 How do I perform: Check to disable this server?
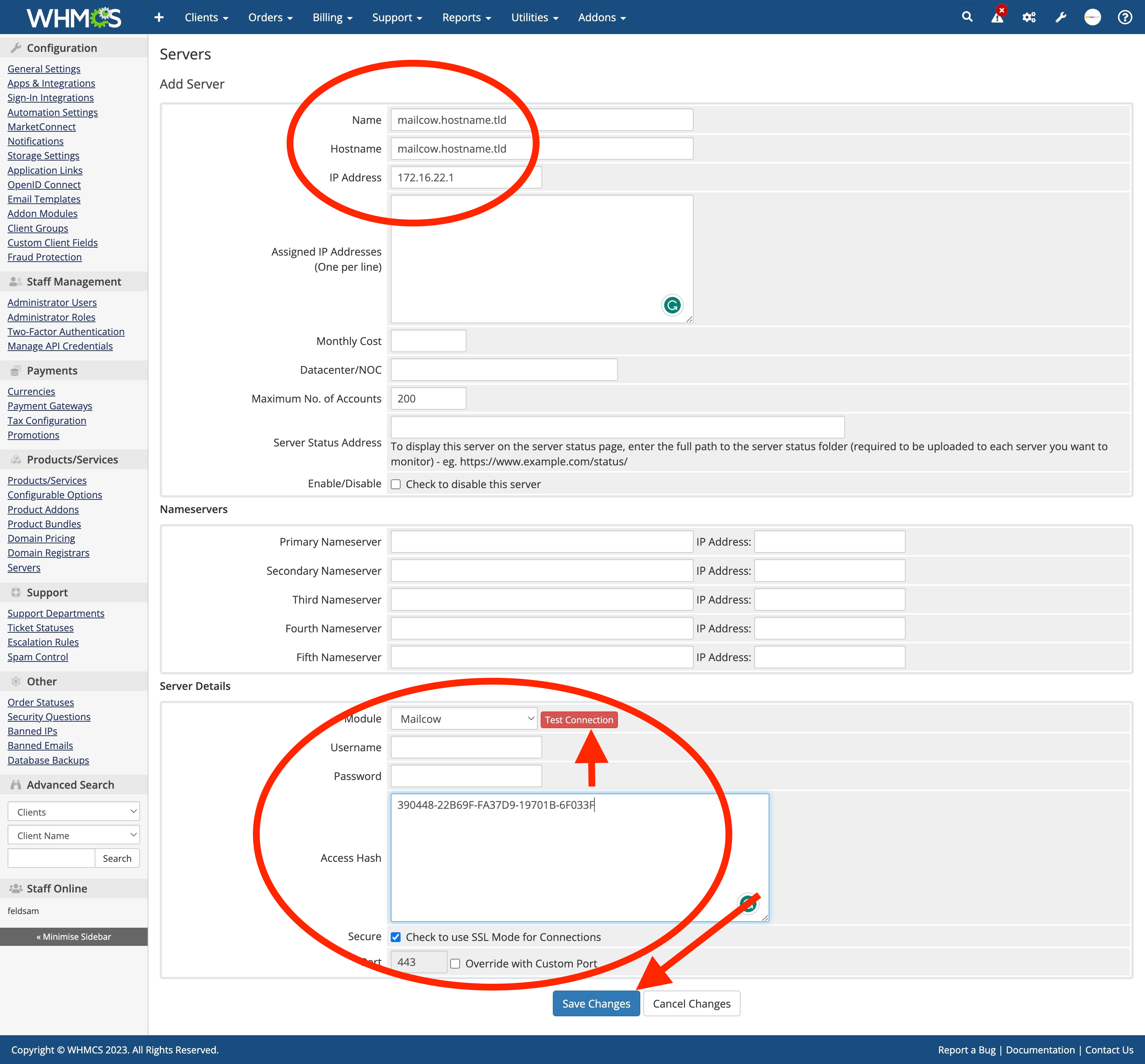point(395,484)
